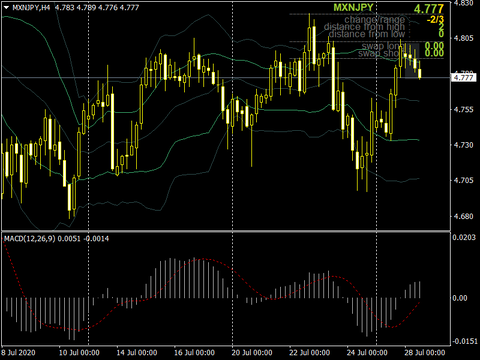Click the MXNJPY,H4 chart title text
This screenshot has width=480, height=360.
31,7
